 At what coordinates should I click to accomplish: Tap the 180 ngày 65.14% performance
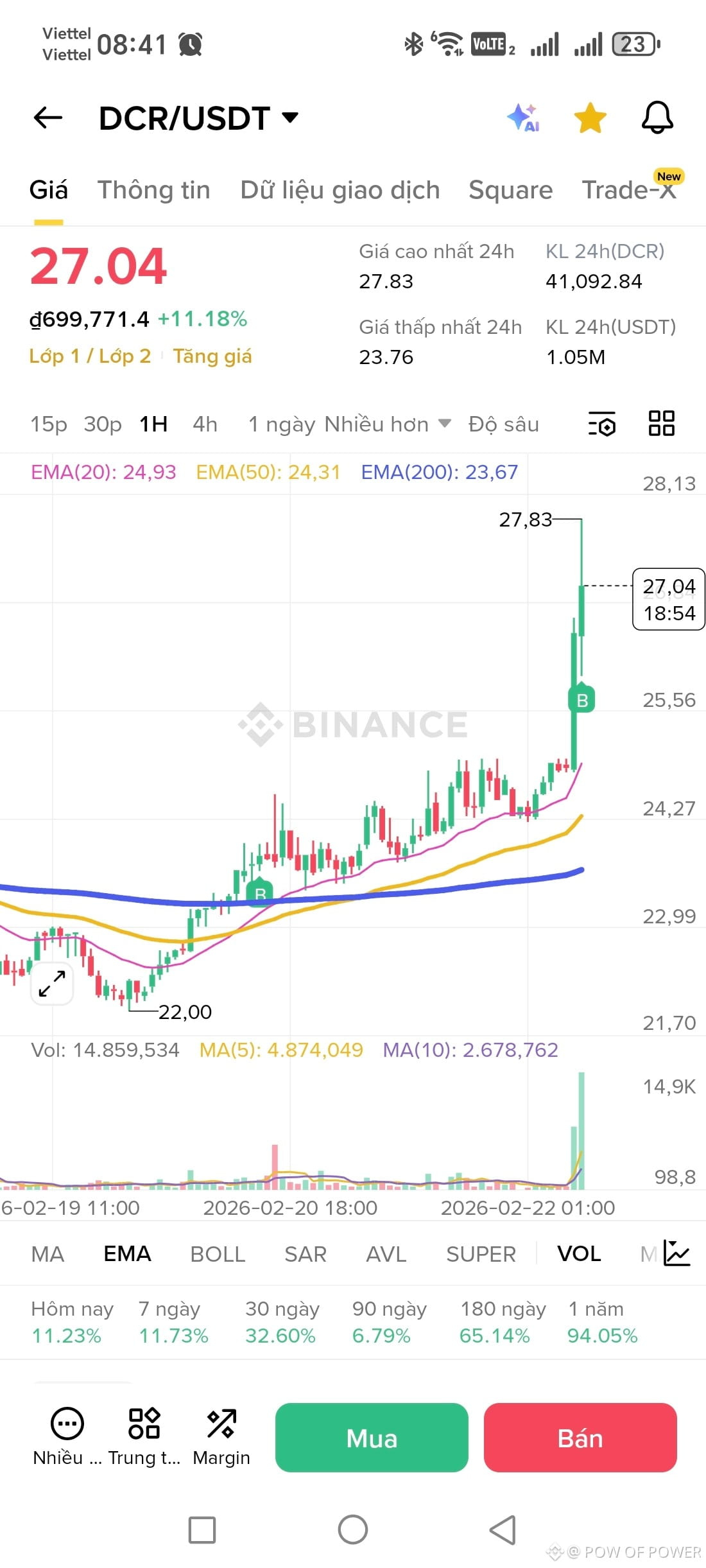(503, 1322)
